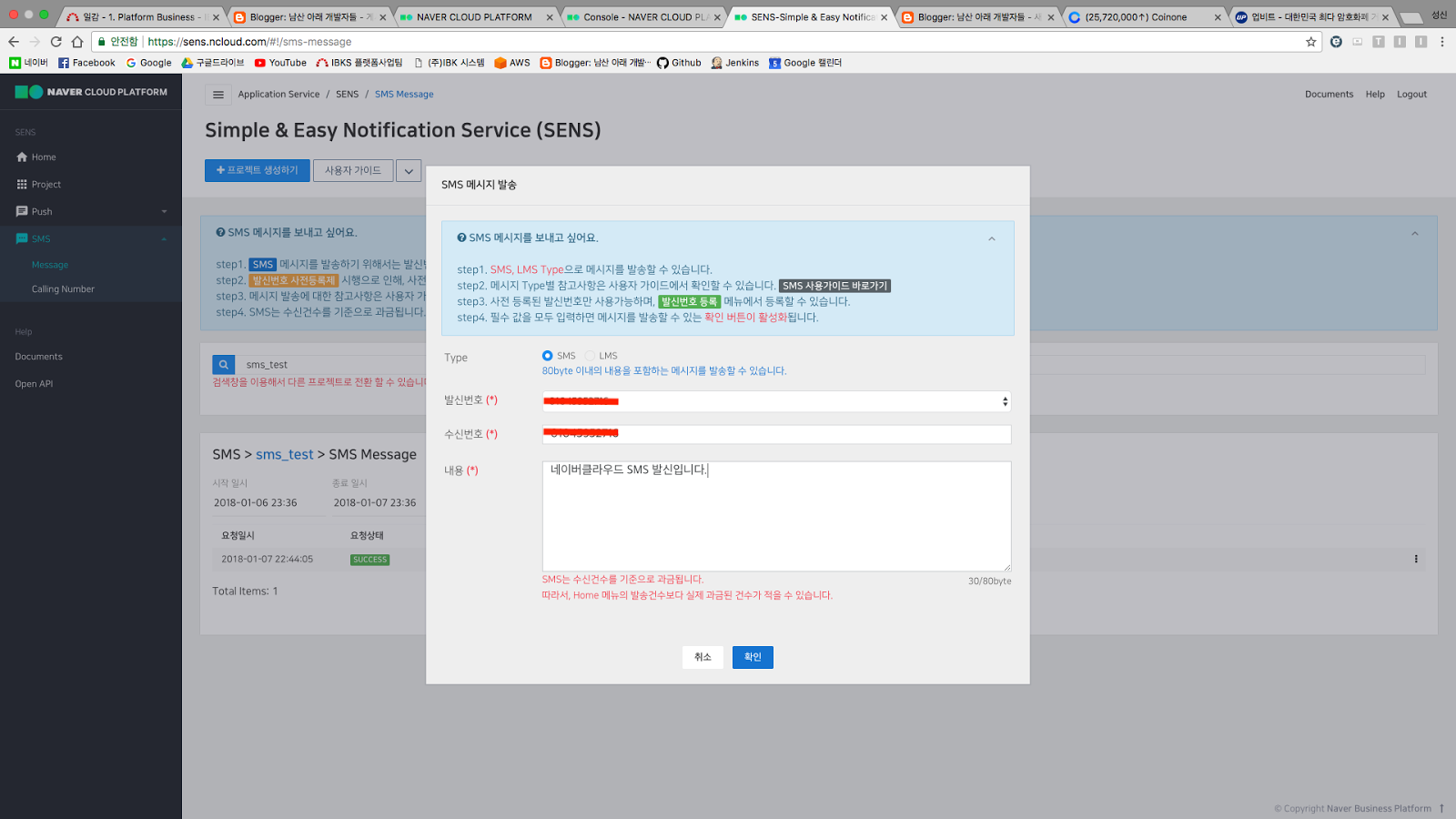Select Message under SMS sidebar
The width and height of the screenshot is (1456, 819).
tap(50, 265)
